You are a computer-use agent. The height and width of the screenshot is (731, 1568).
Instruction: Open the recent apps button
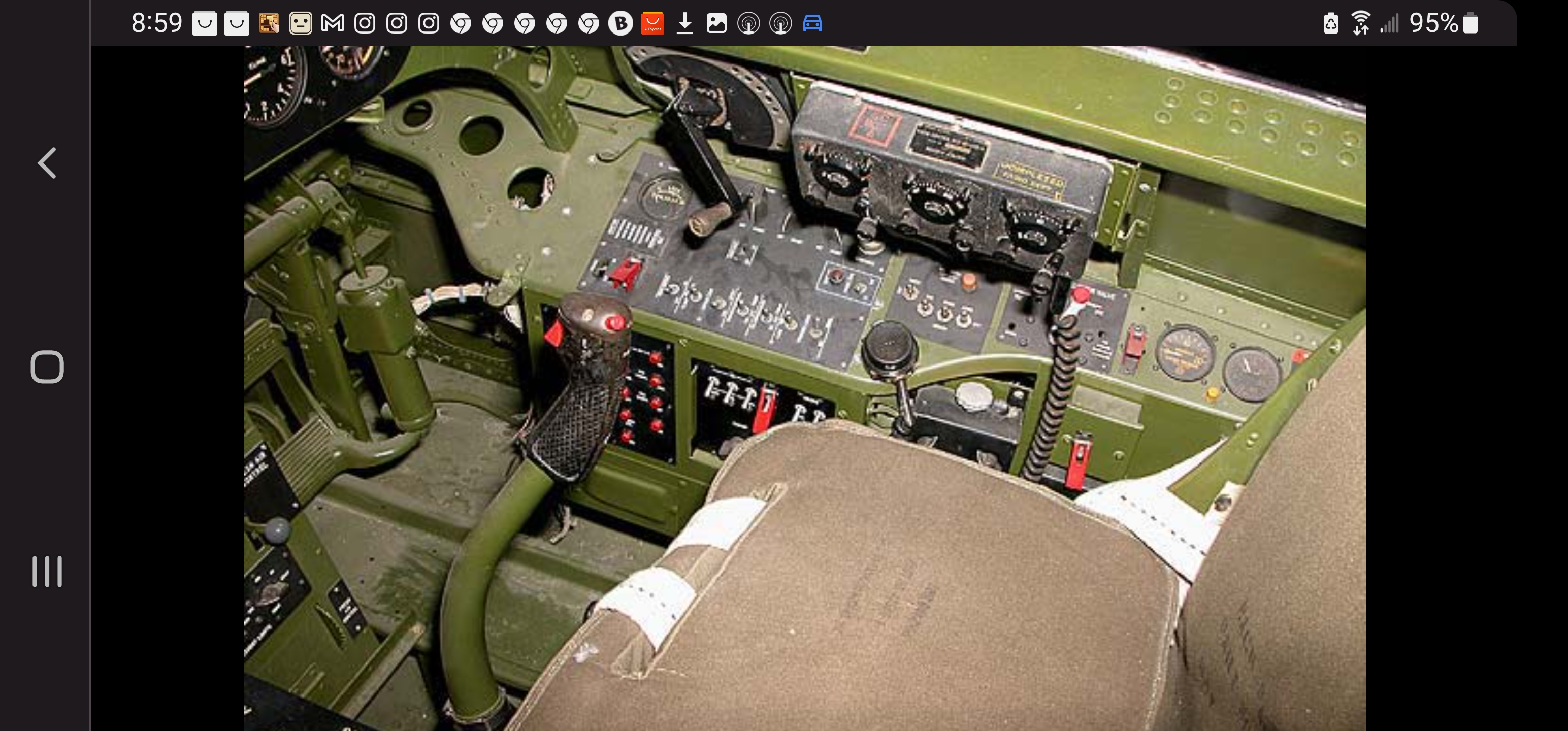pos(48,571)
